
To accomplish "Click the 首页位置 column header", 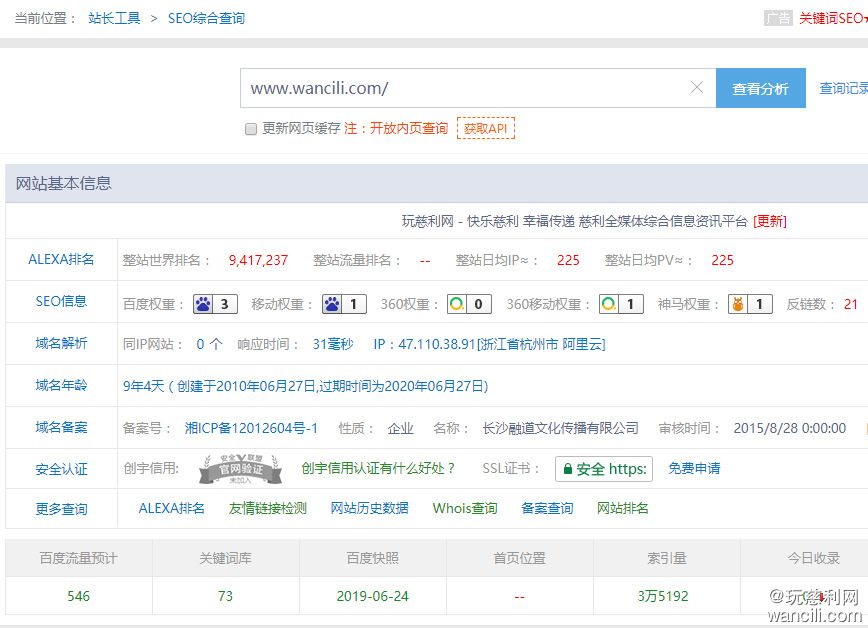I will 520,558.
